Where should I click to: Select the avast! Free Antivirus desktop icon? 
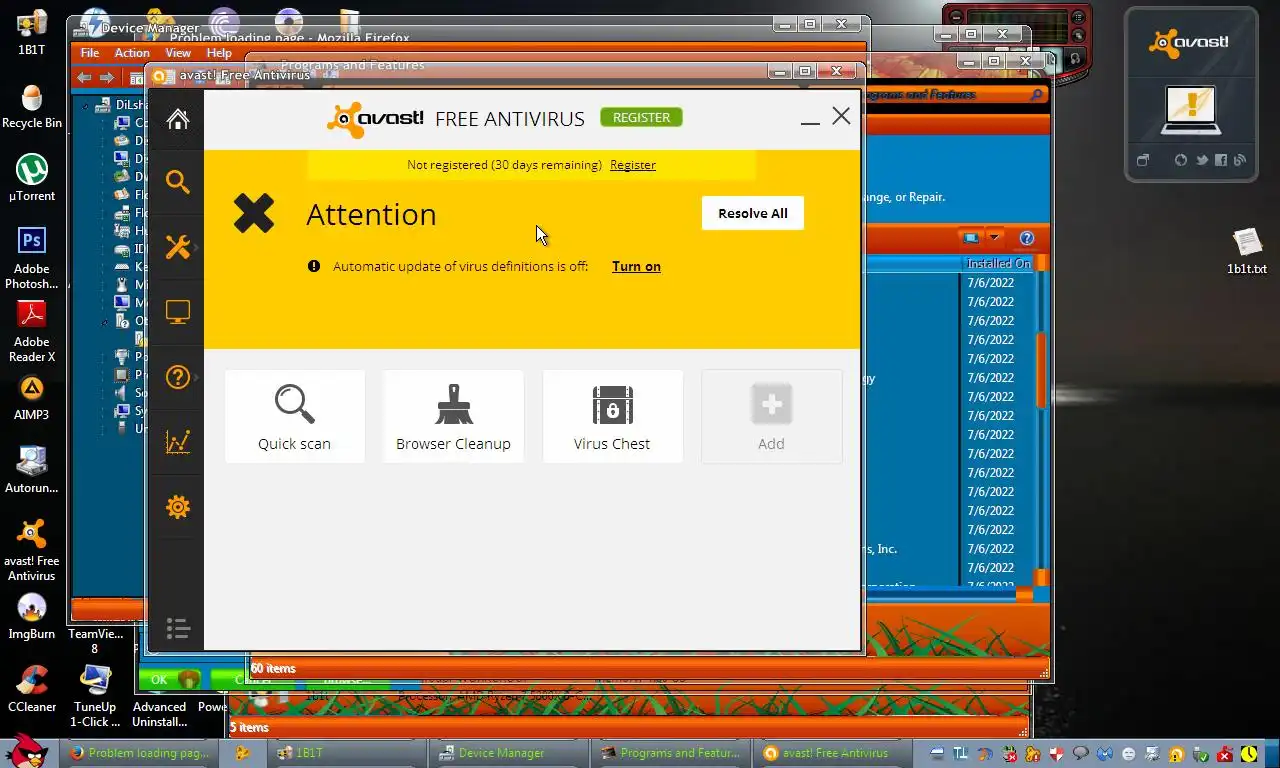(x=32, y=550)
